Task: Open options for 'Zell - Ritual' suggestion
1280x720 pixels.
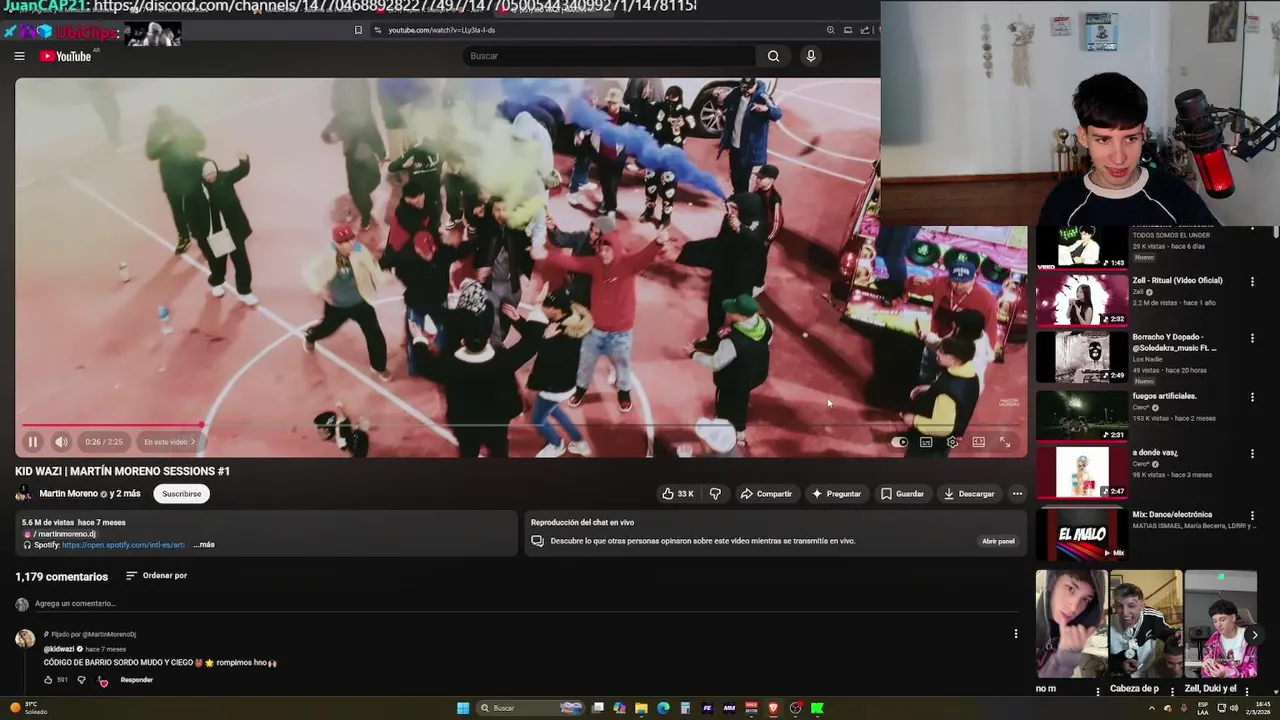Action: tap(1252, 282)
